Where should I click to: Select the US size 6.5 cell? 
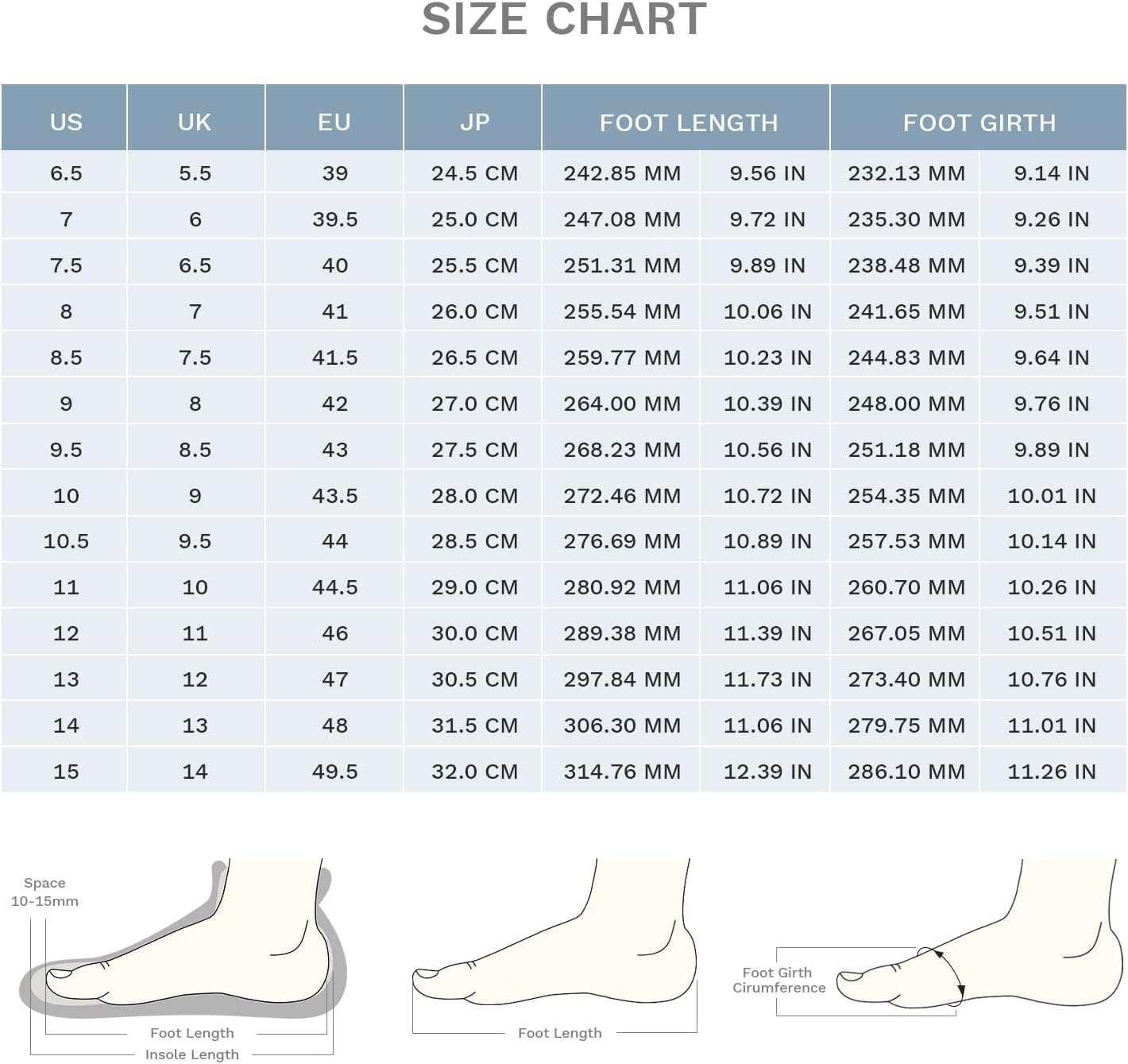click(x=66, y=173)
